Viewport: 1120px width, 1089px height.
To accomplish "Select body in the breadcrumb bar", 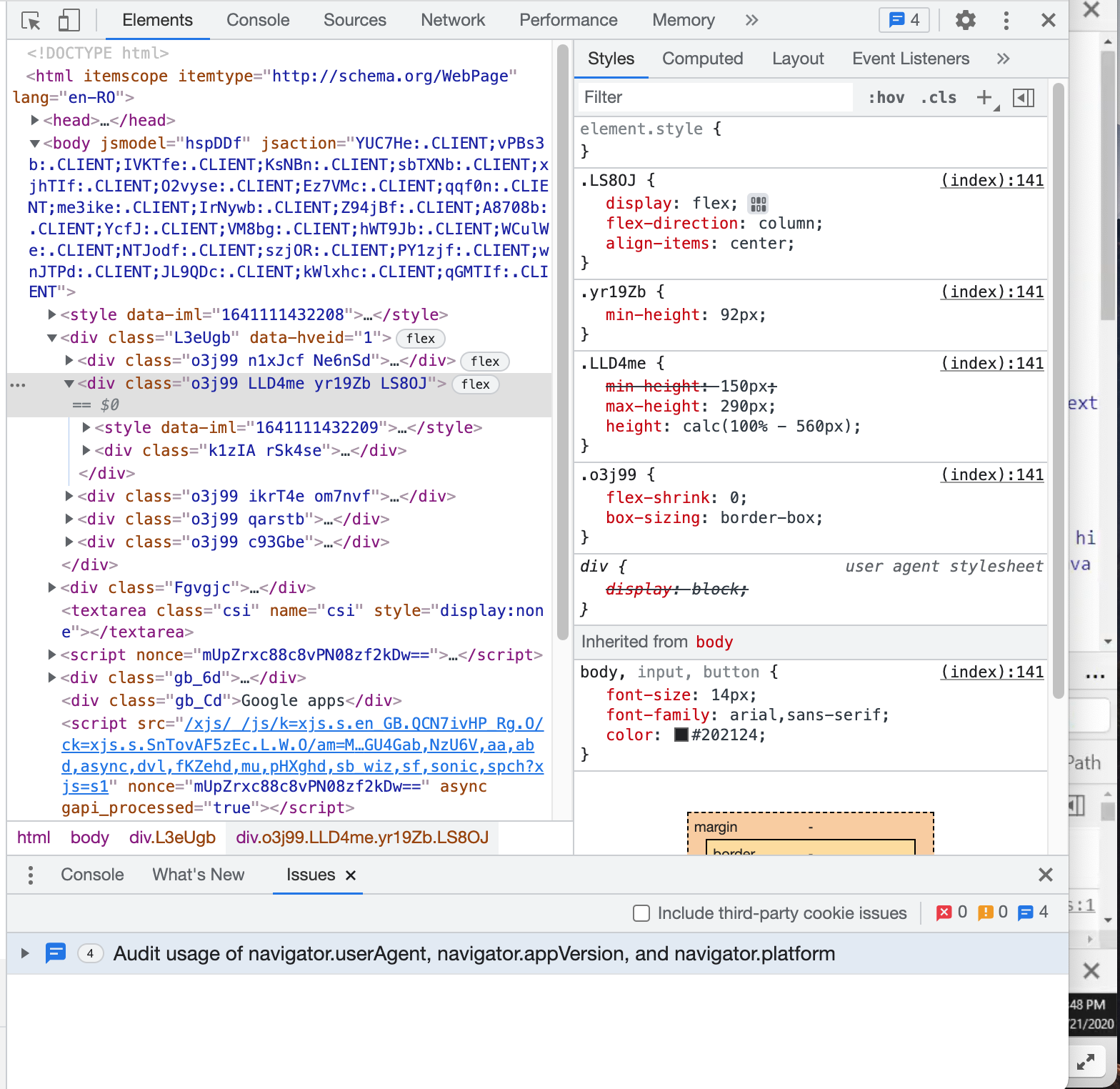I will 89,837.
